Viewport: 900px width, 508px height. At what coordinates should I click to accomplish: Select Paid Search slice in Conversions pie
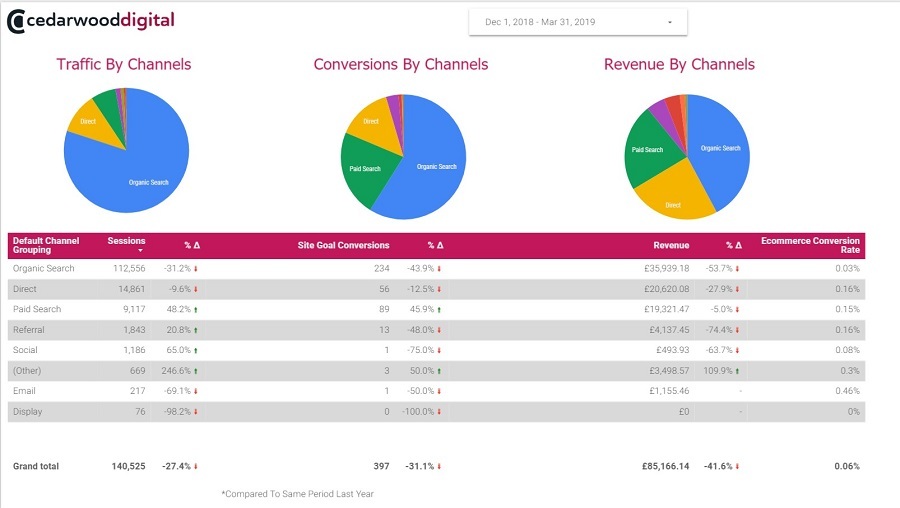coord(364,169)
